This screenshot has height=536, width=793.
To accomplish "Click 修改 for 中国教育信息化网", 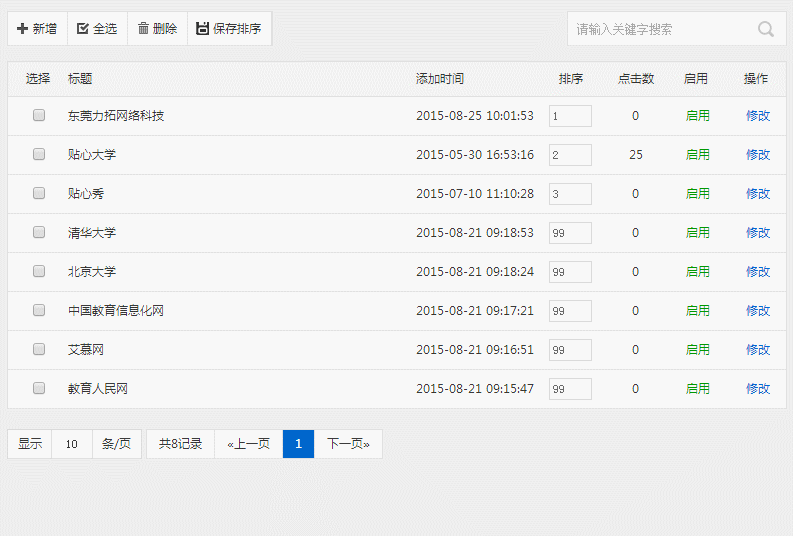I will [x=758, y=311].
